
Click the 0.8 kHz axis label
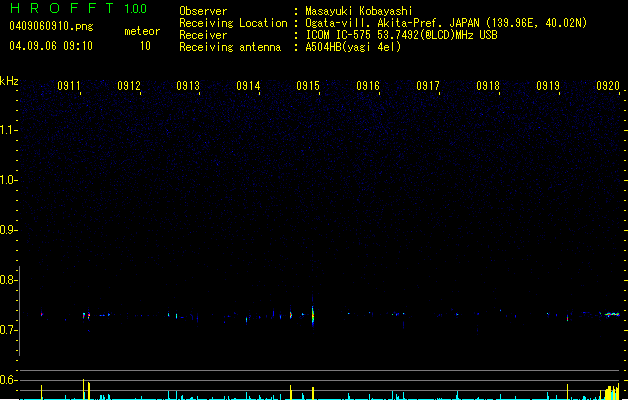point(8,280)
